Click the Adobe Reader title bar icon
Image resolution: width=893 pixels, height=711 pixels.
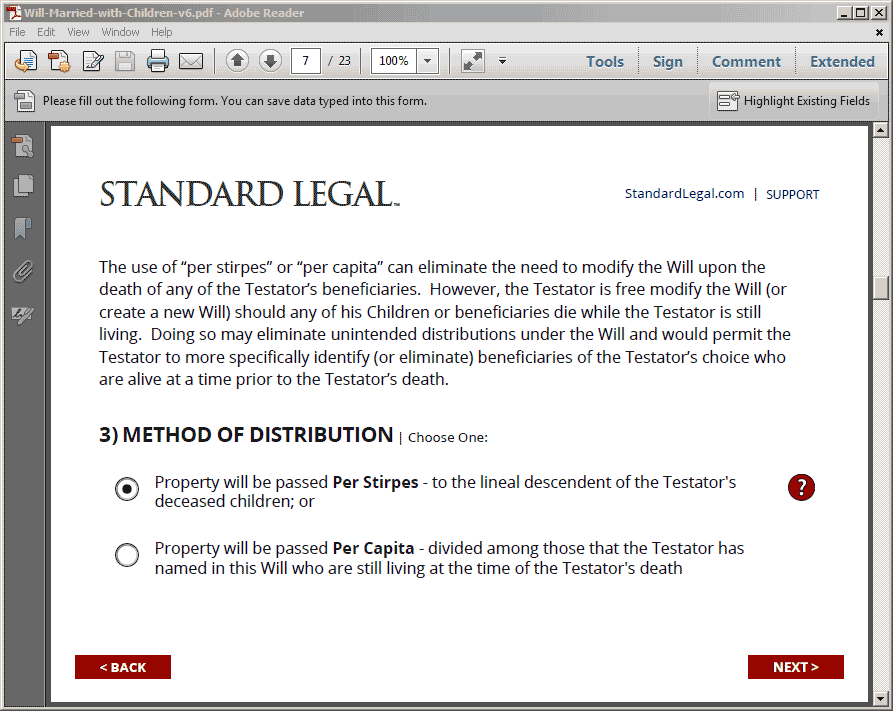tap(14, 13)
